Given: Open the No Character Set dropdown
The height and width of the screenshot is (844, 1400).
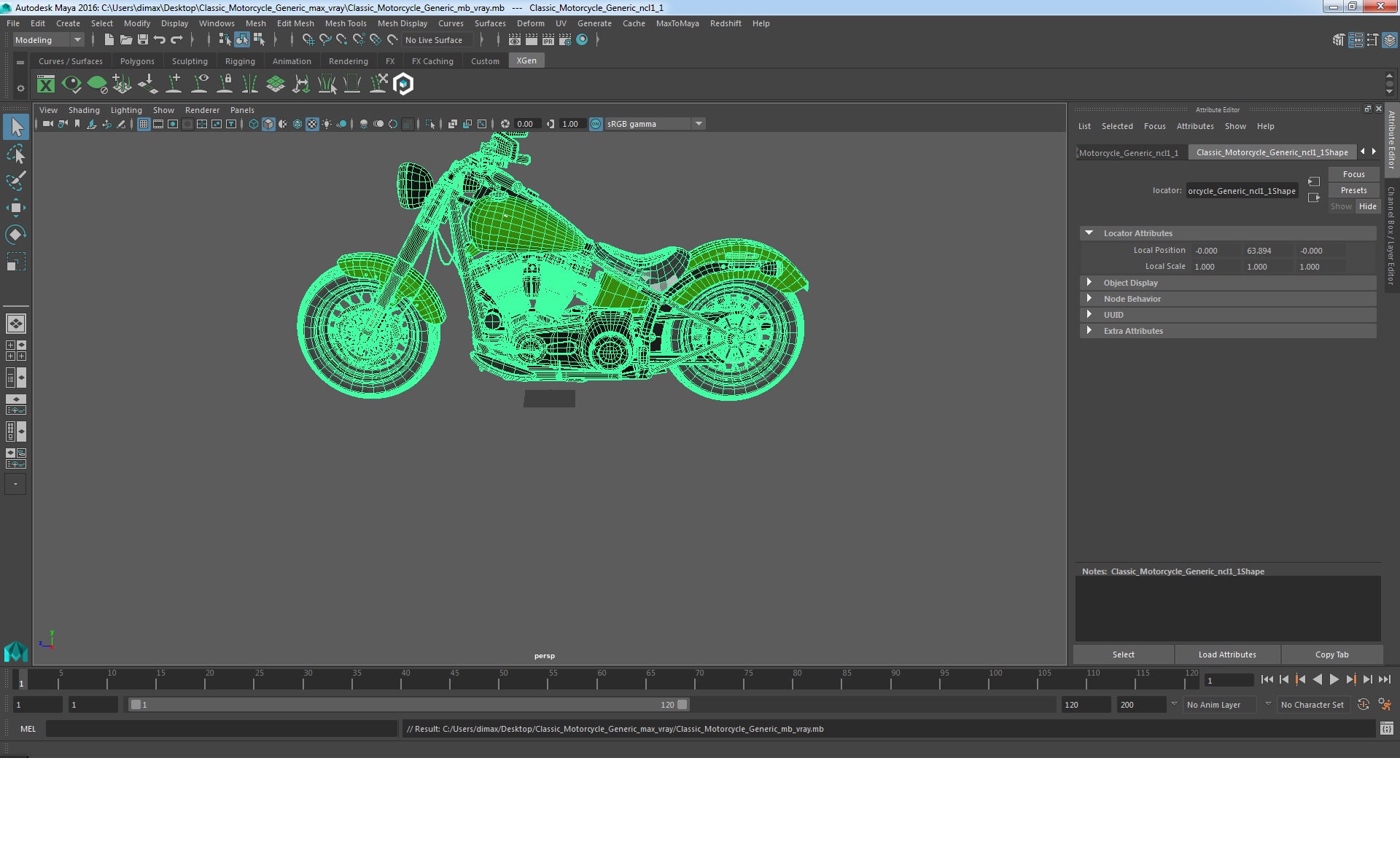Looking at the screenshot, I should 1315,705.
